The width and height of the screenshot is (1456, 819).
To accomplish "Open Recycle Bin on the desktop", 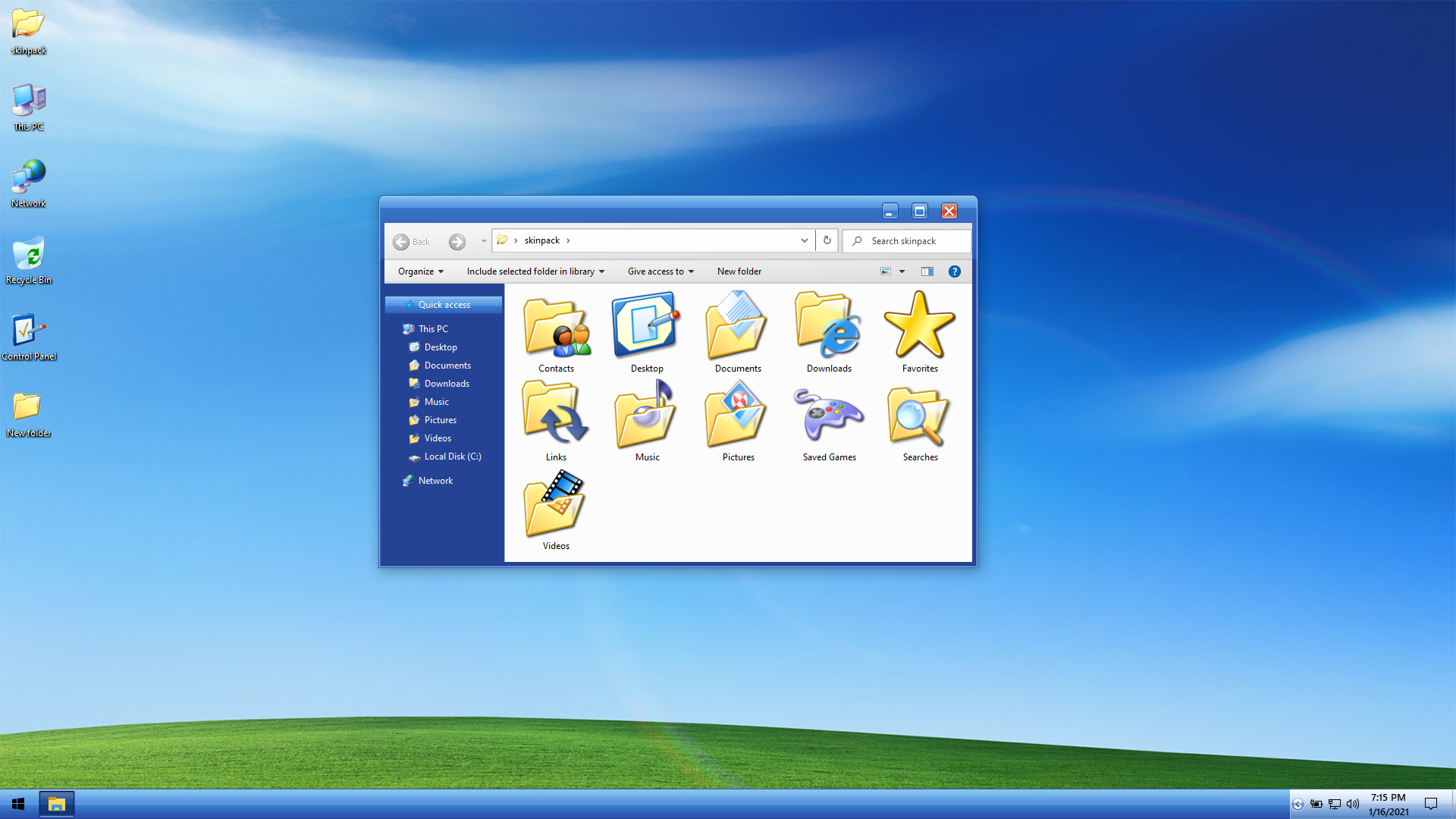I will click(x=29, y=258).
